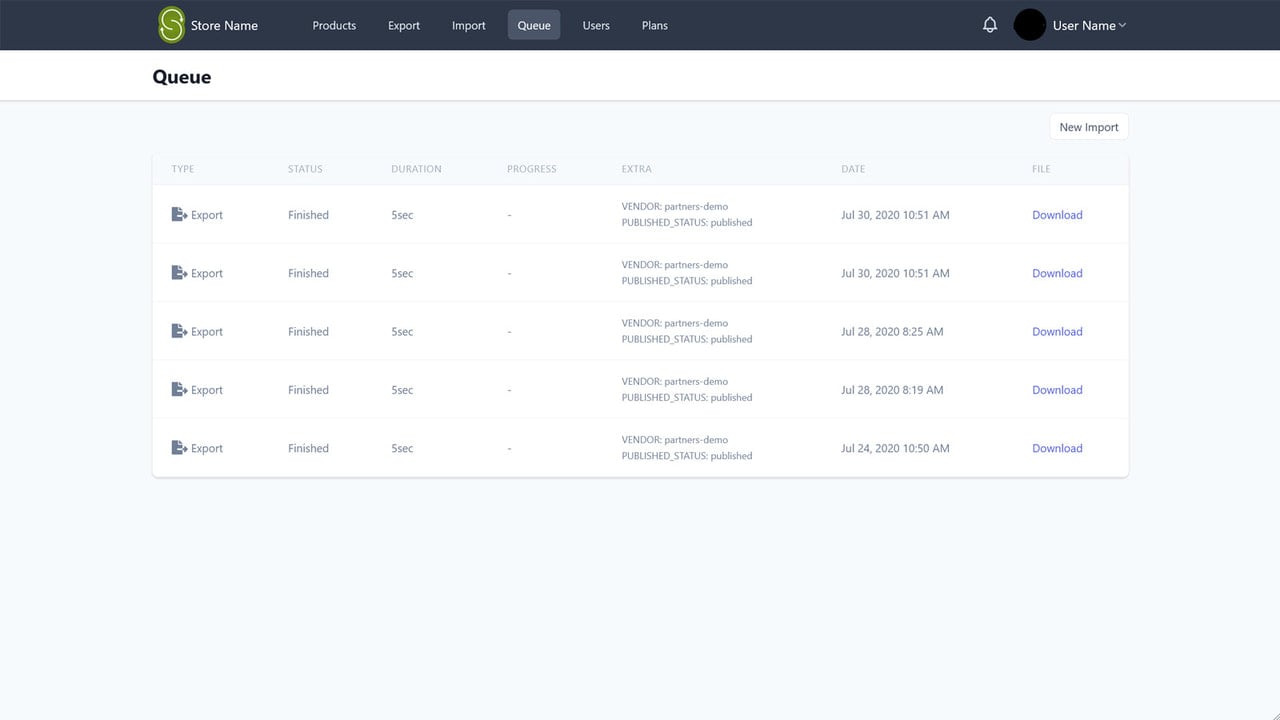
Task: Click 5sec duration in Jul 28 8:25 AM row
Action: 402,332
